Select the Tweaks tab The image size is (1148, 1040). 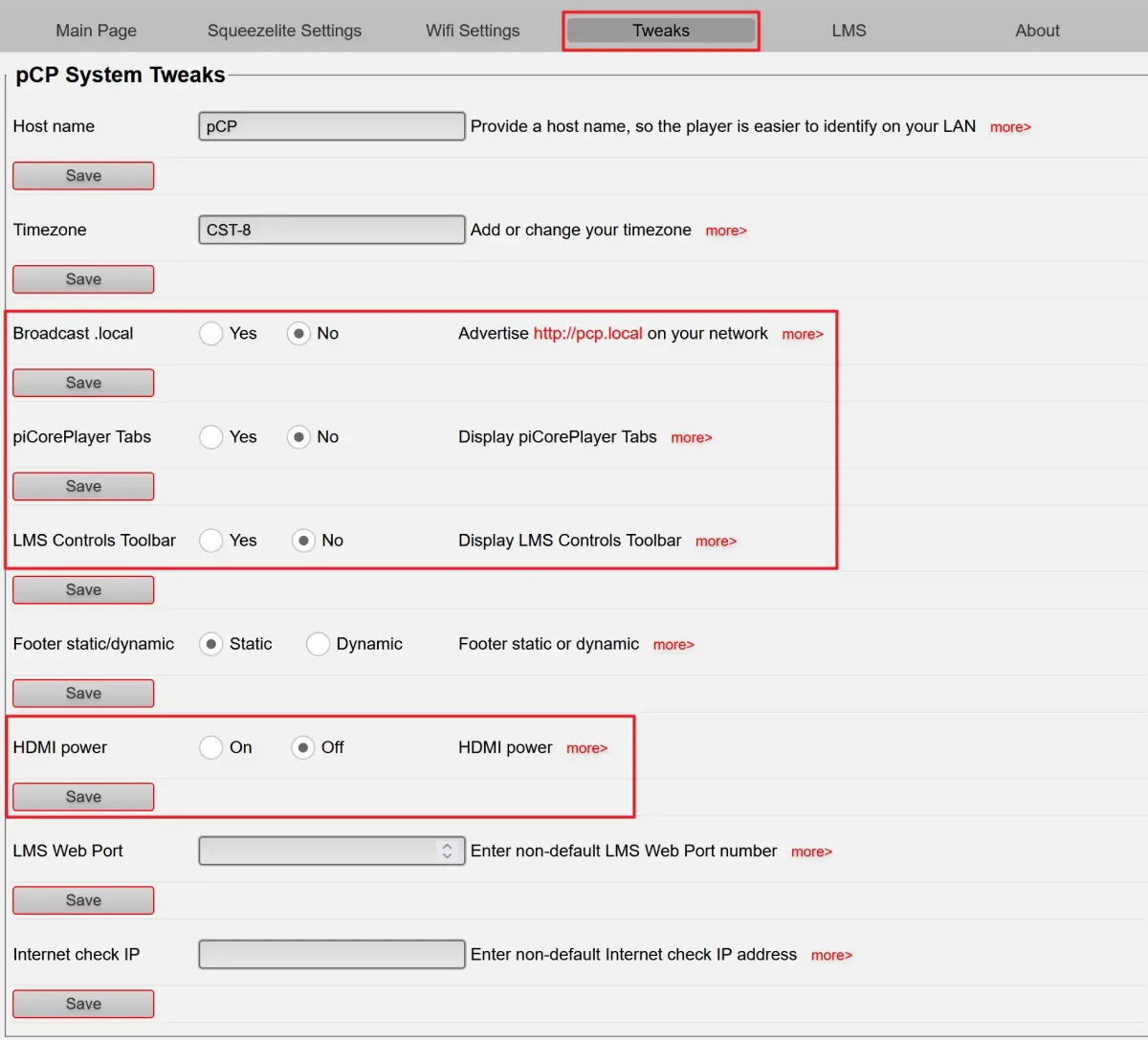661,31
